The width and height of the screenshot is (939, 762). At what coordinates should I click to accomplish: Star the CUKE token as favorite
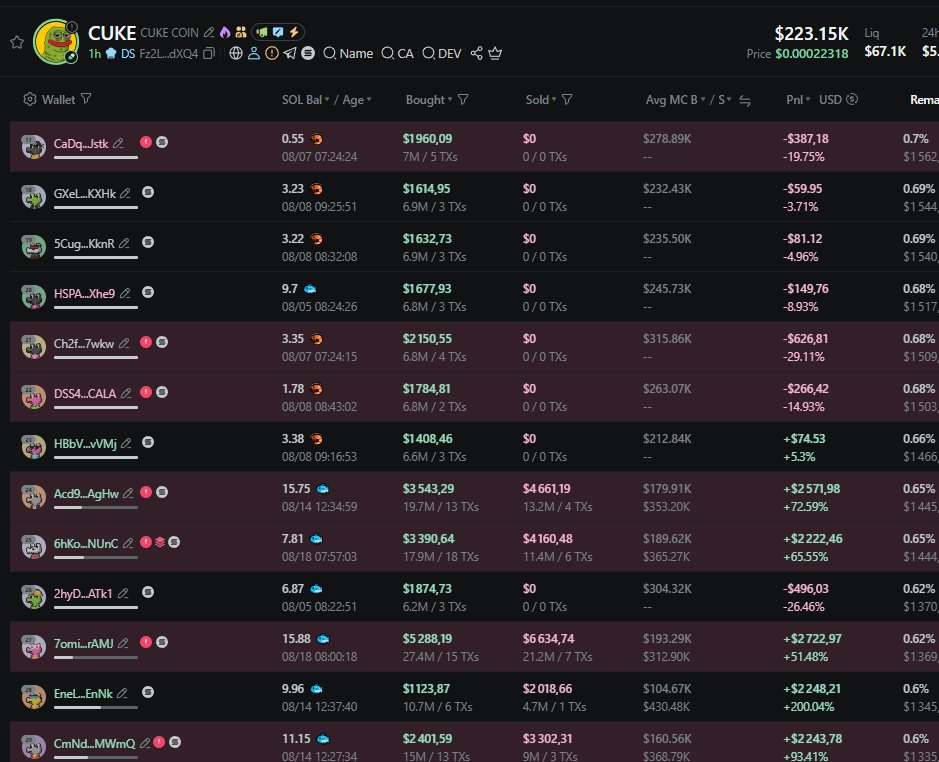pos(17,42)
